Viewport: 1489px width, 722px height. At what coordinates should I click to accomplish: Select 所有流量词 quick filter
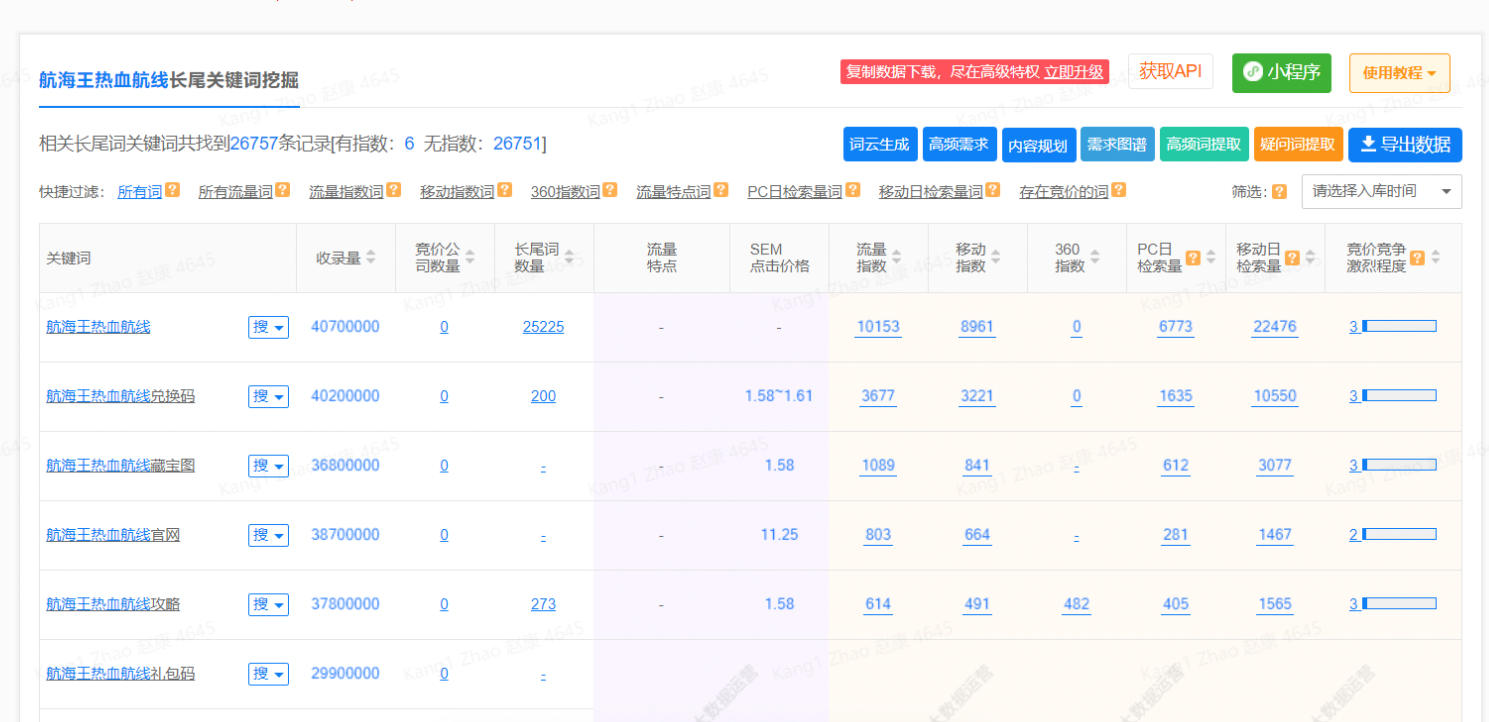pos(235,191)
